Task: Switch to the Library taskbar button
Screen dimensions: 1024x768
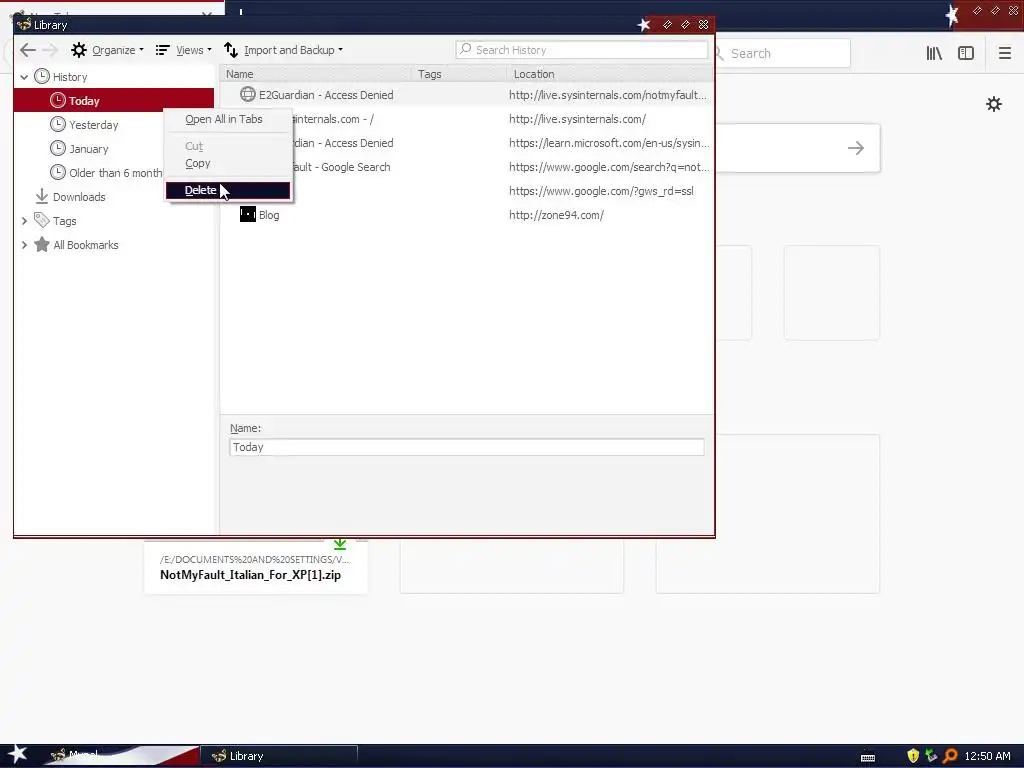Action: (x=279, y=756)
